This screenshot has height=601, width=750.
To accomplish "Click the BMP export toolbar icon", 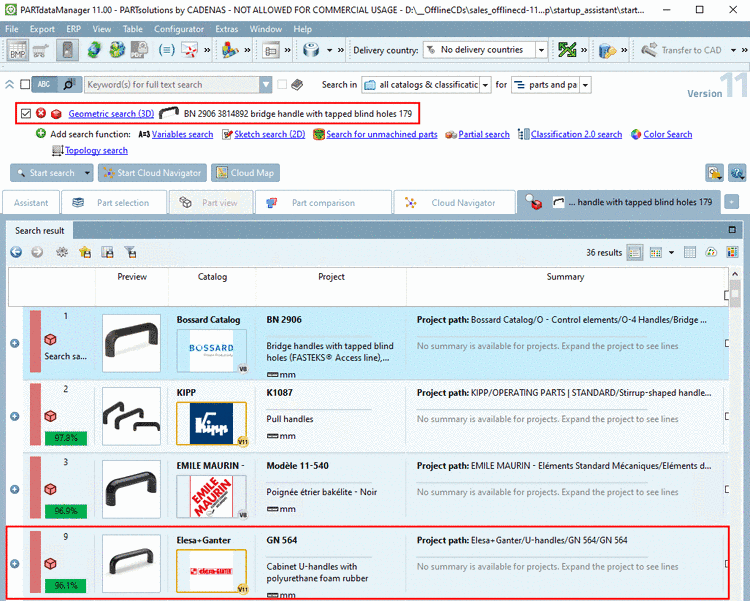I will pyautogui.click(x=18, y=50).
